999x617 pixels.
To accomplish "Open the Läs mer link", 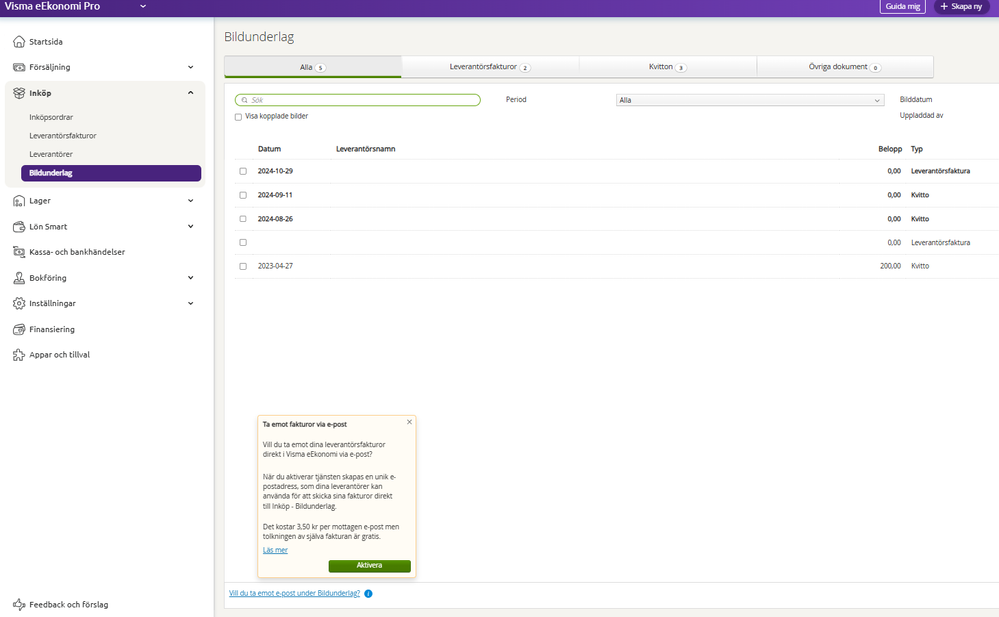I will click(275, 550).
